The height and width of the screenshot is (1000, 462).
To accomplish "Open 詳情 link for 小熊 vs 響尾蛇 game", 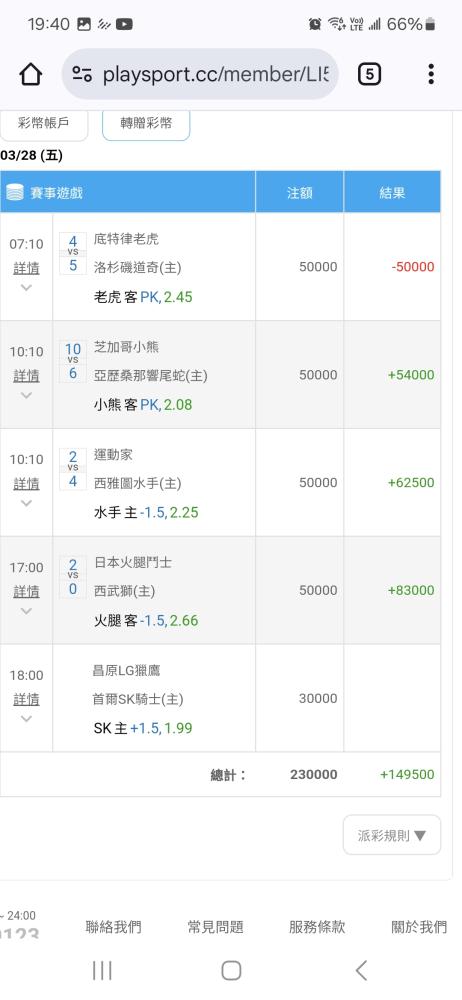I will [26, 376].
